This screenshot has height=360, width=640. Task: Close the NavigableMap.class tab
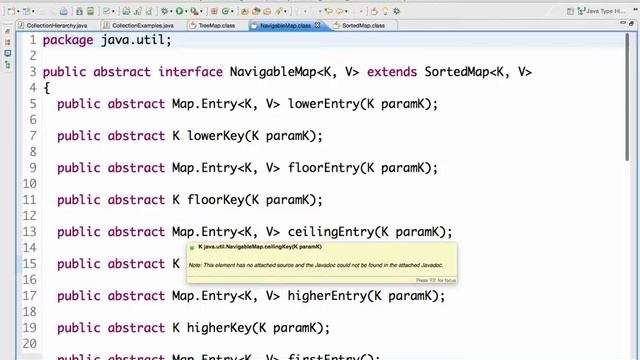[x=317, y=25]
